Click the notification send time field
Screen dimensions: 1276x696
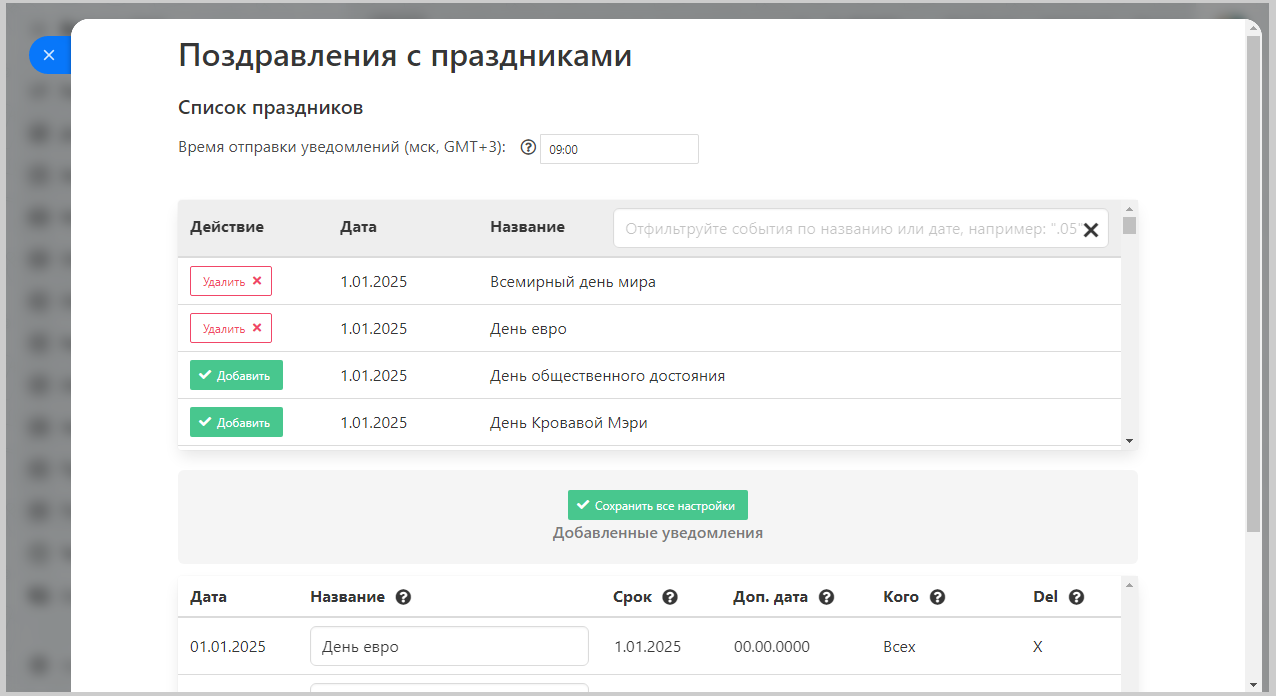pyautogui.click(x=618, y=149)
